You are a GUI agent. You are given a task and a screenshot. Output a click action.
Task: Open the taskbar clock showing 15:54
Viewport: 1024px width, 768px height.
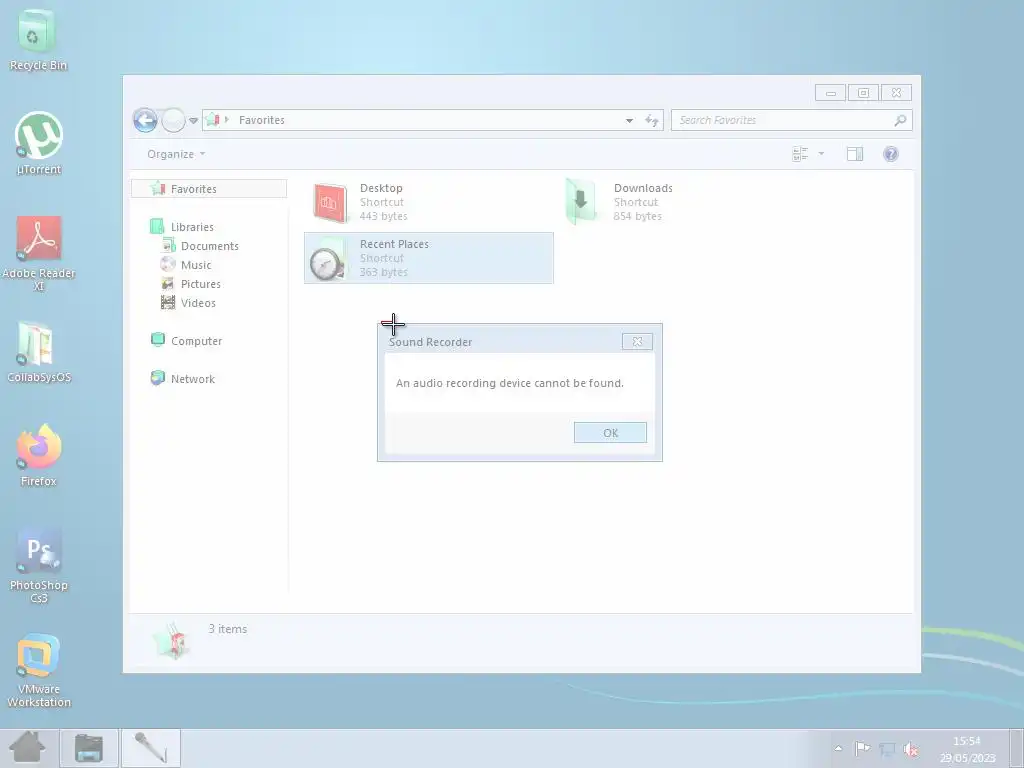pyautogui.click(x=967, y=749)
